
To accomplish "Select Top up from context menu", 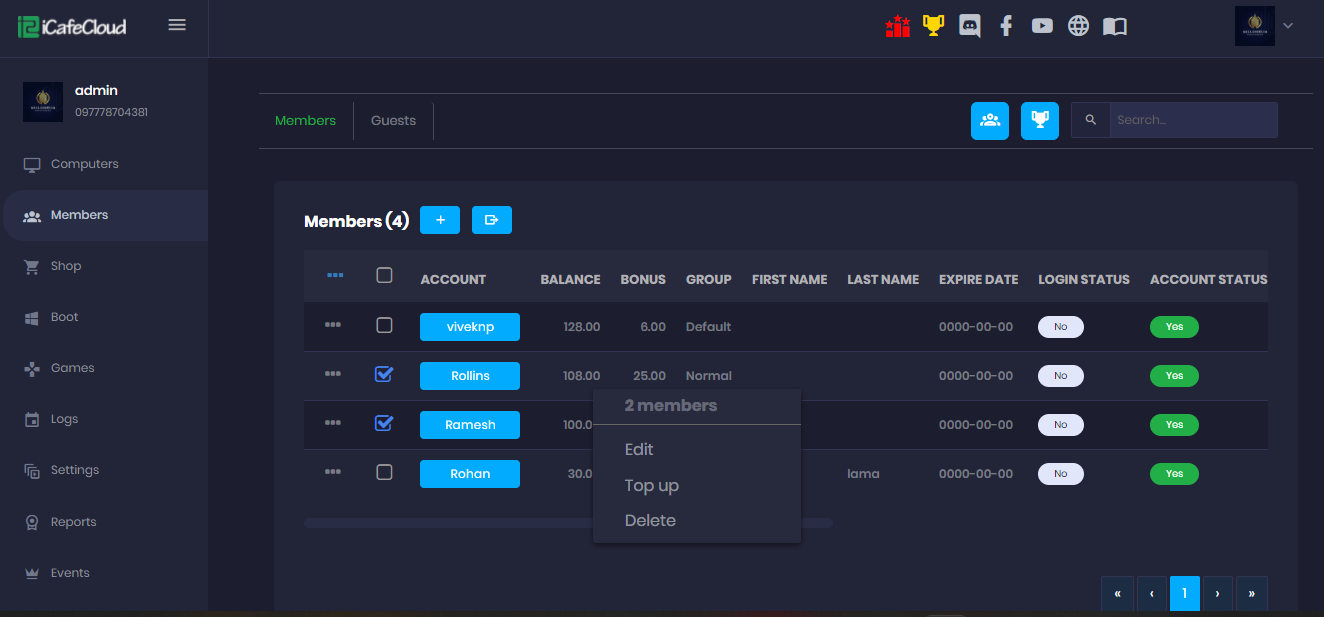I will [651, 486].
